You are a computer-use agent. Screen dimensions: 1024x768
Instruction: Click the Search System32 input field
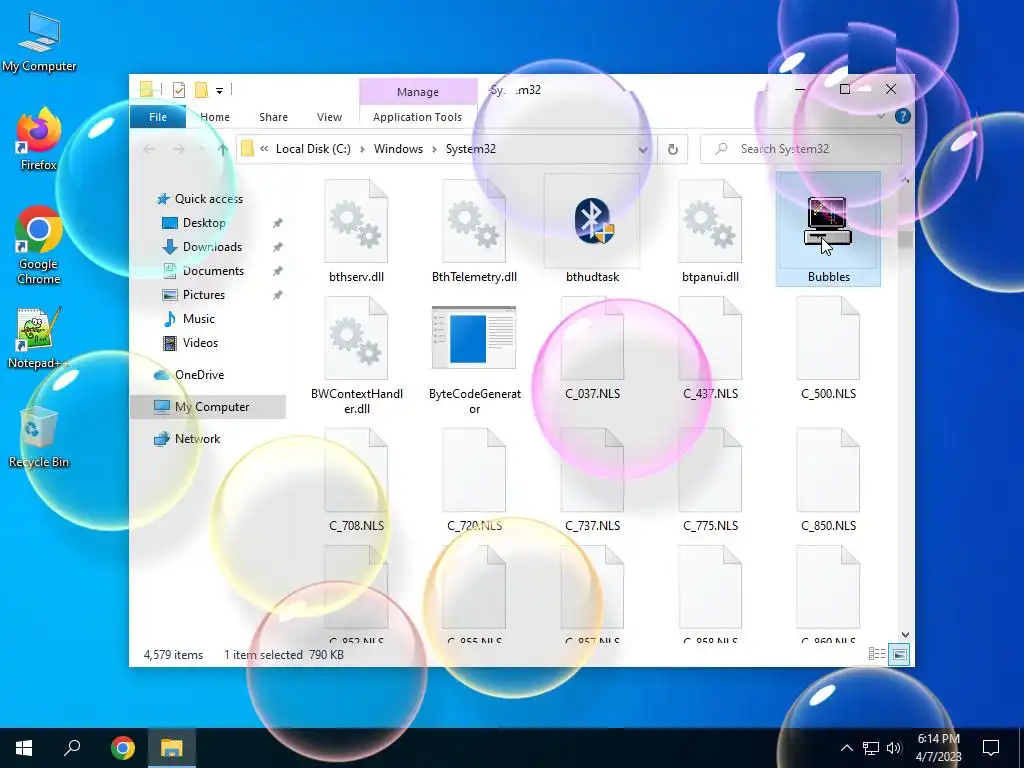coord(801,150)
